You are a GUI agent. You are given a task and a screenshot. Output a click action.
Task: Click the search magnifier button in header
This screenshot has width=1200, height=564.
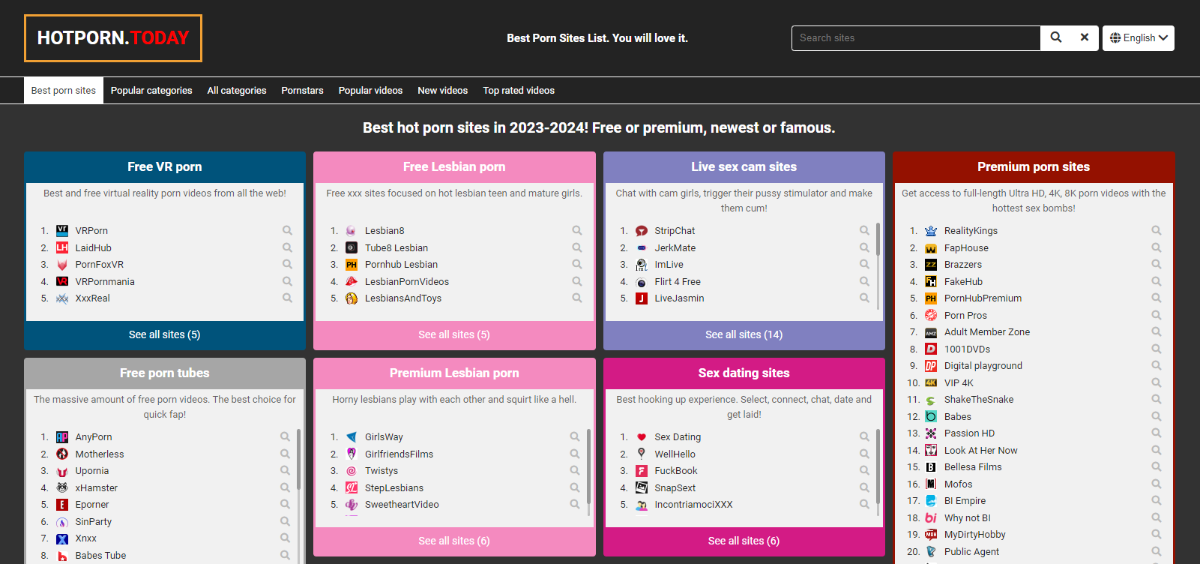tap(1055, 38)
